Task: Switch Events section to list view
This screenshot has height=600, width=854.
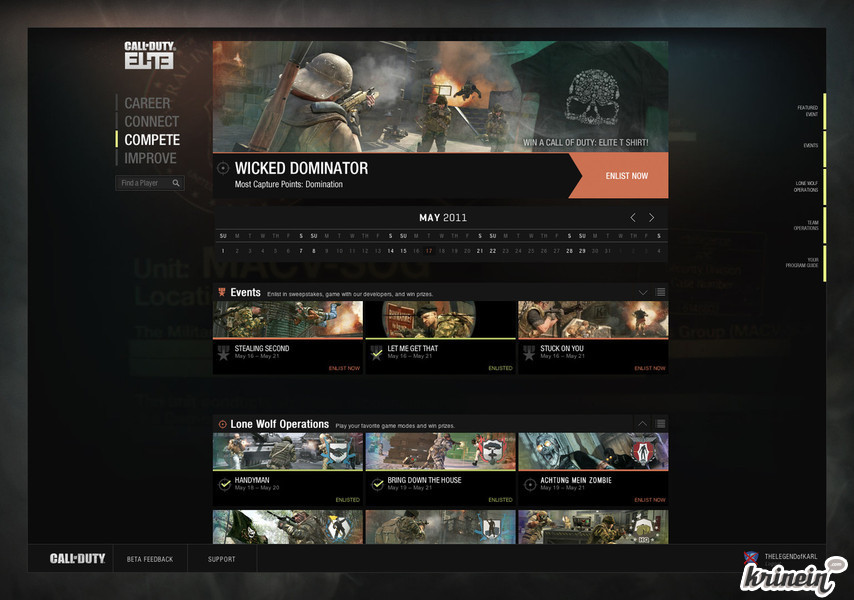Action: 660,293
